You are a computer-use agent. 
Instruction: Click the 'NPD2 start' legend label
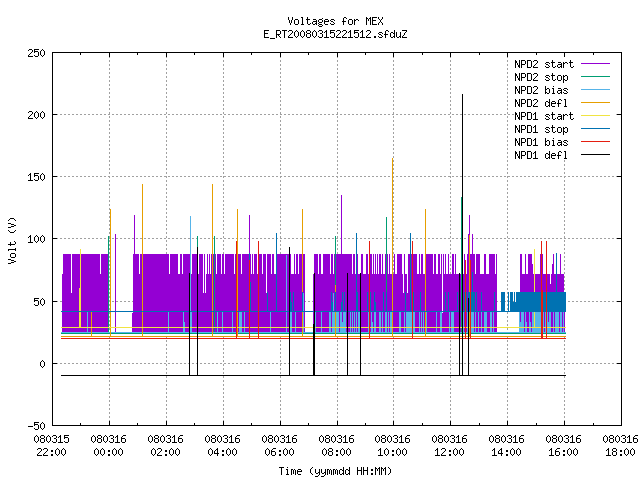[x=544, y=64]
